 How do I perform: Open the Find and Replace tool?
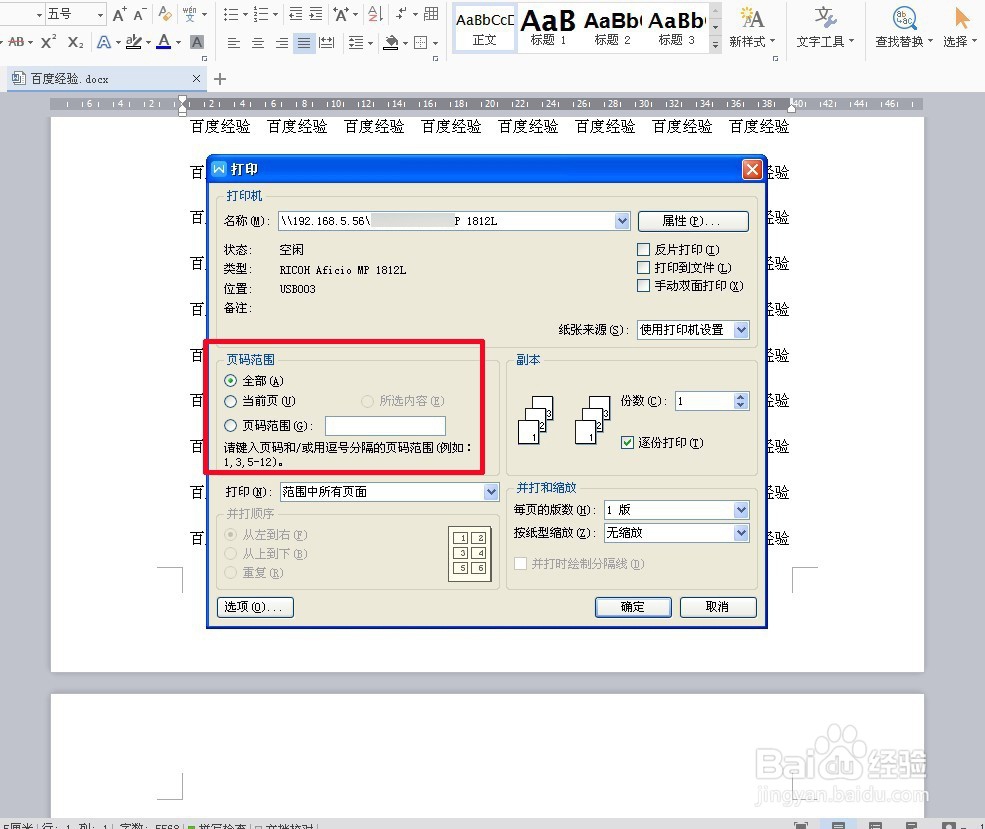click(x=904, y=26)
